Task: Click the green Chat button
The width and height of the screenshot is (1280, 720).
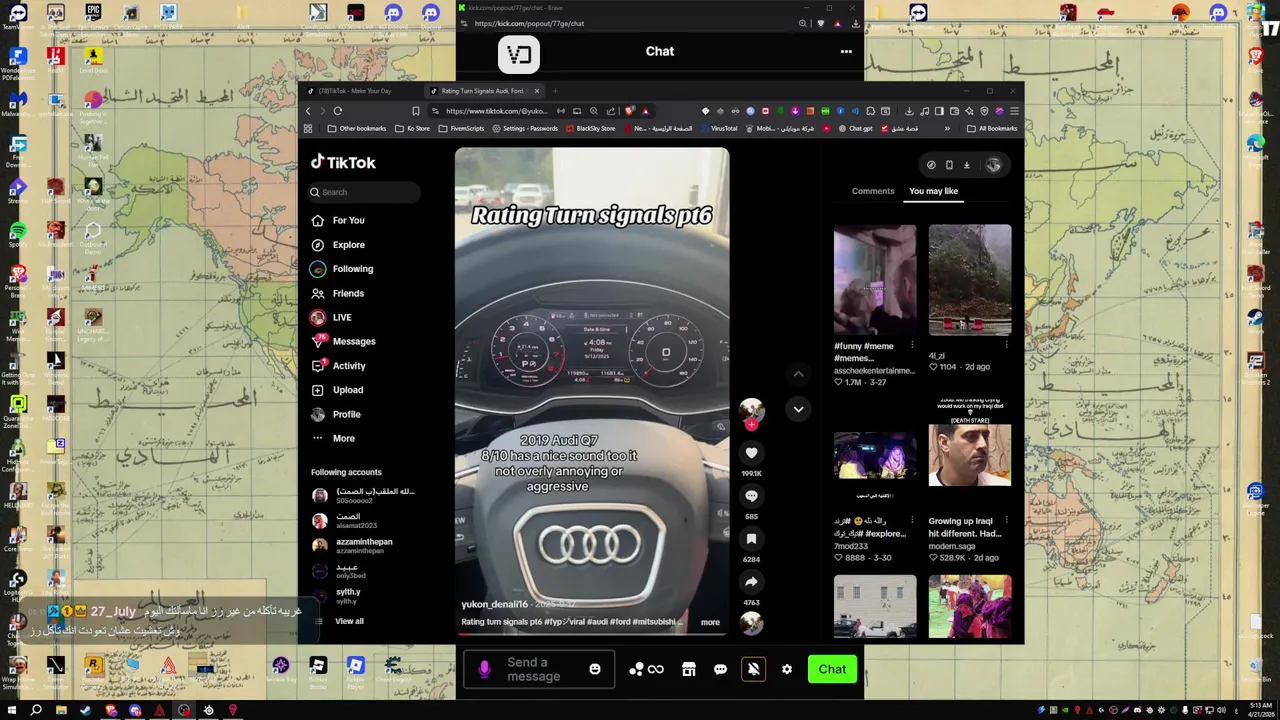Action: pos(832,669)
